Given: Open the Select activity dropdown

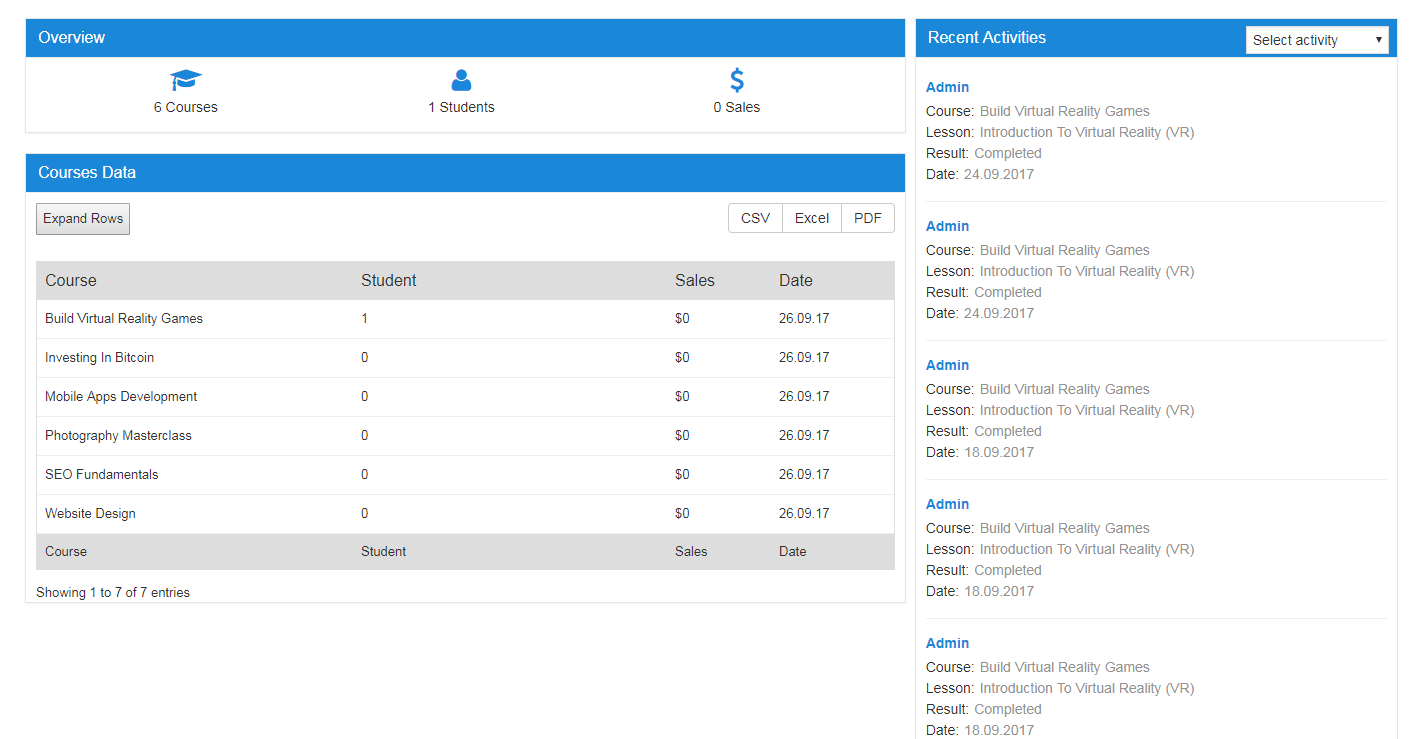Looking at the screenshot, I should click(x=1317, y=40).
